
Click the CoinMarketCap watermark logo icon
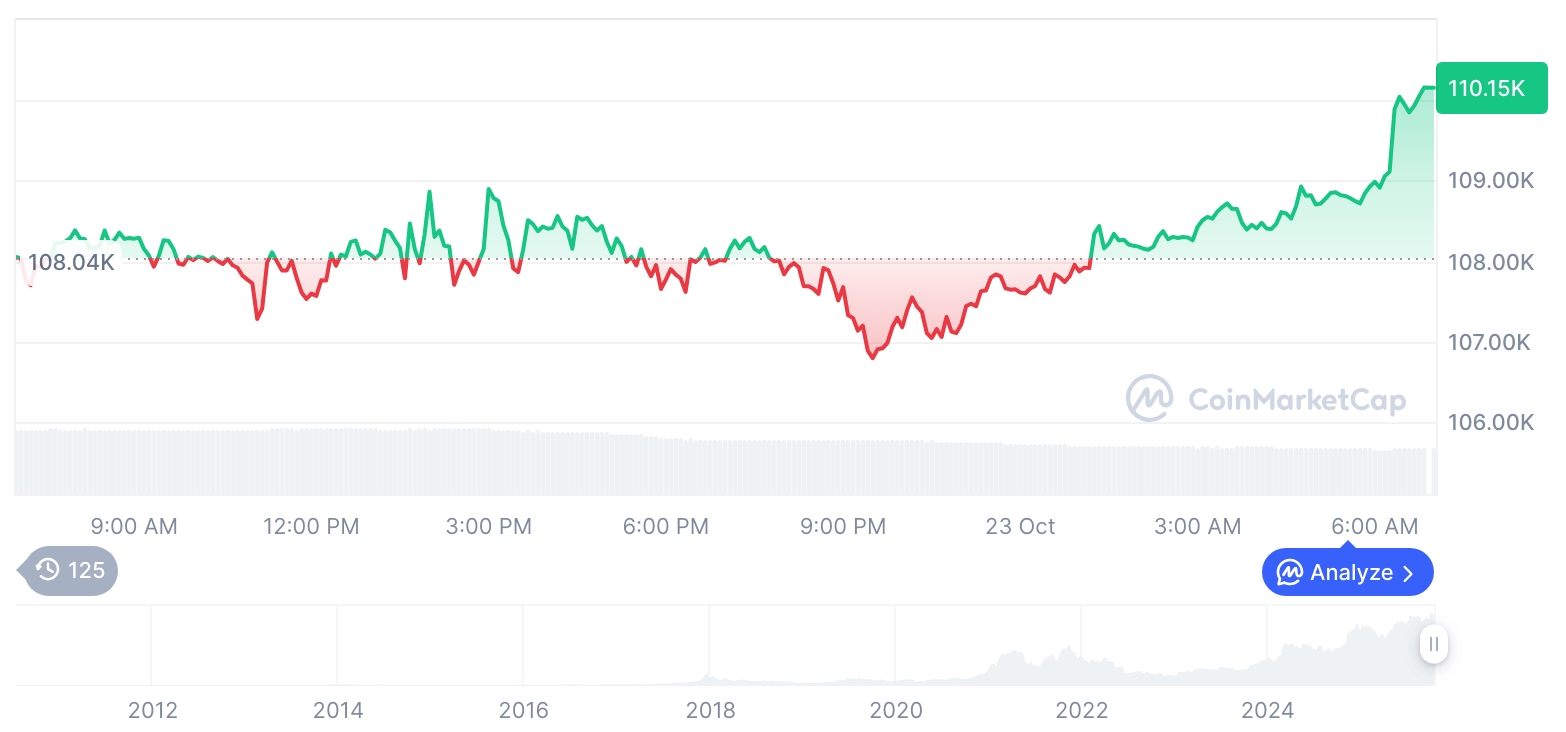pyautogui.click(x=1150, y=399)
